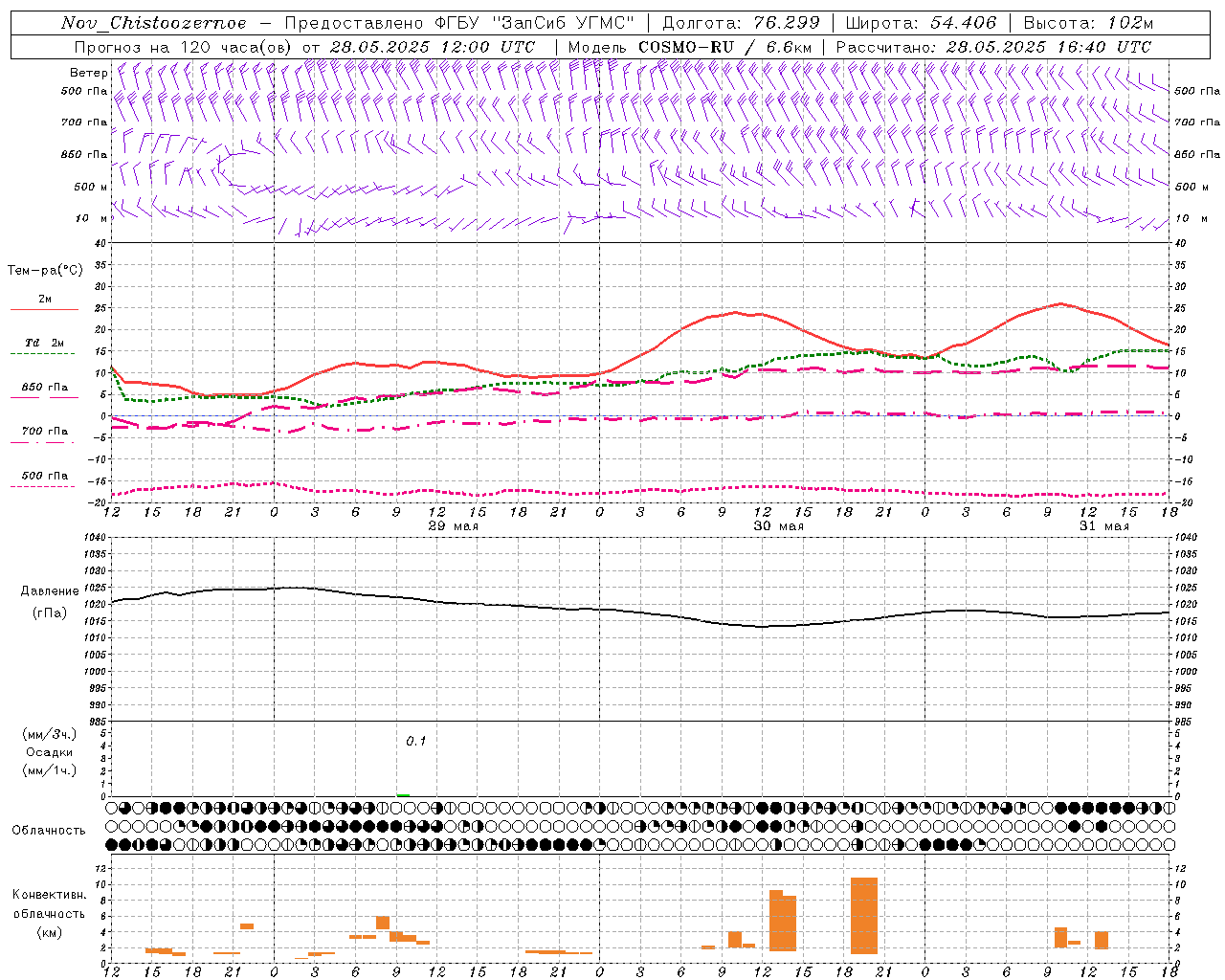Click the "Тем-ра(°C)" temperature panel label
The width and height of the screenshot is (1225, 980).
pos(45,271)
